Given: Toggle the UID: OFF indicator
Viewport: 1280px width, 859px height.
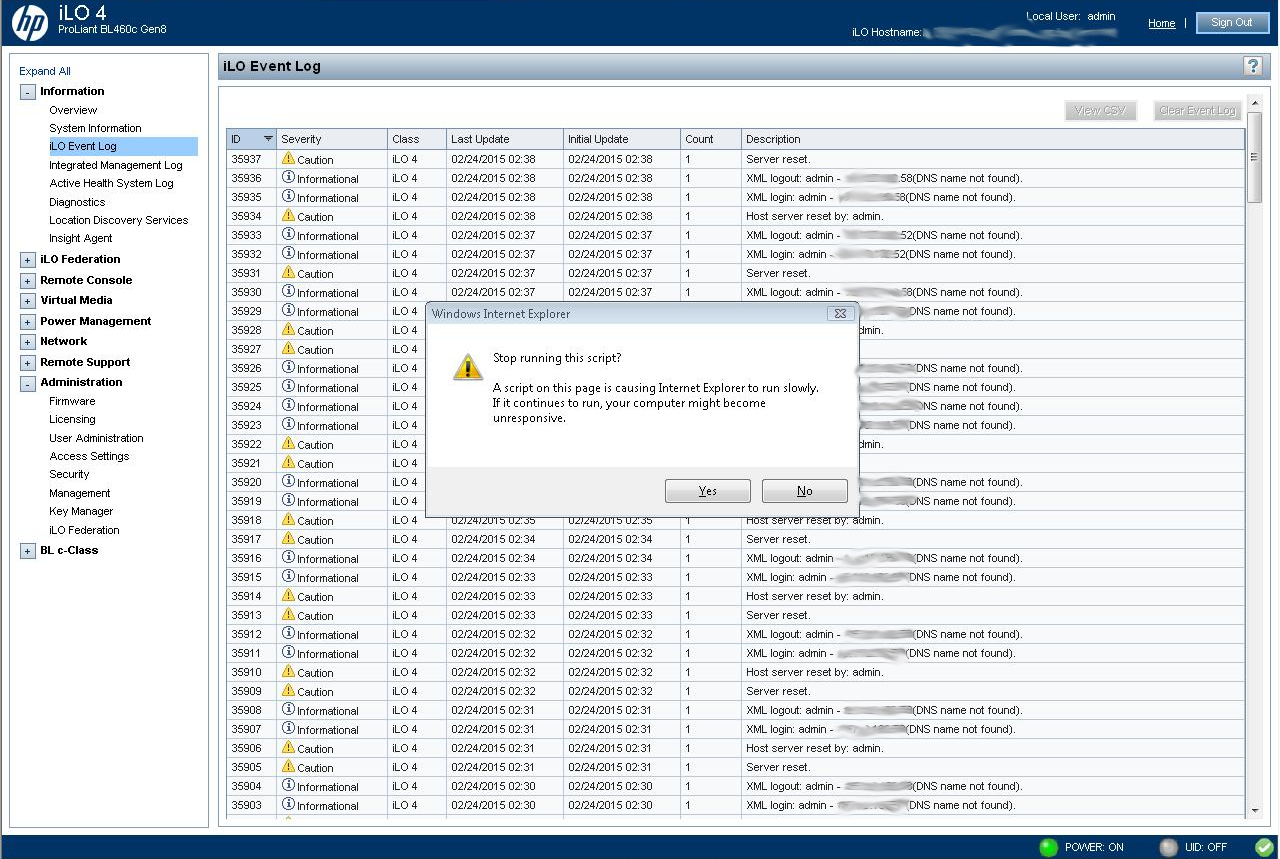Looking at the screenshot, I should point(1168,847).
